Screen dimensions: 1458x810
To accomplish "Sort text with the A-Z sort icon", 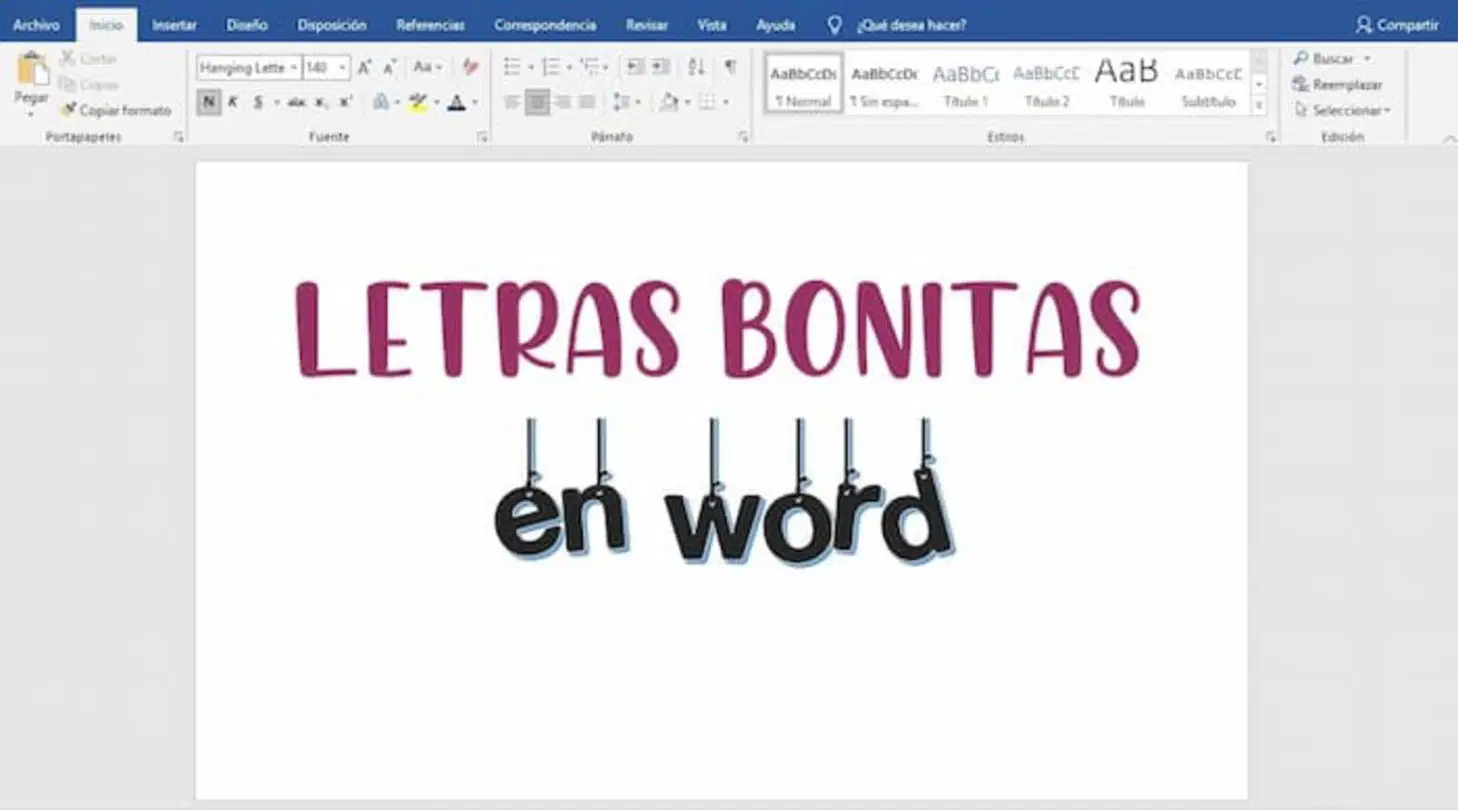I will pyautogui.click(x=696, y=67).
